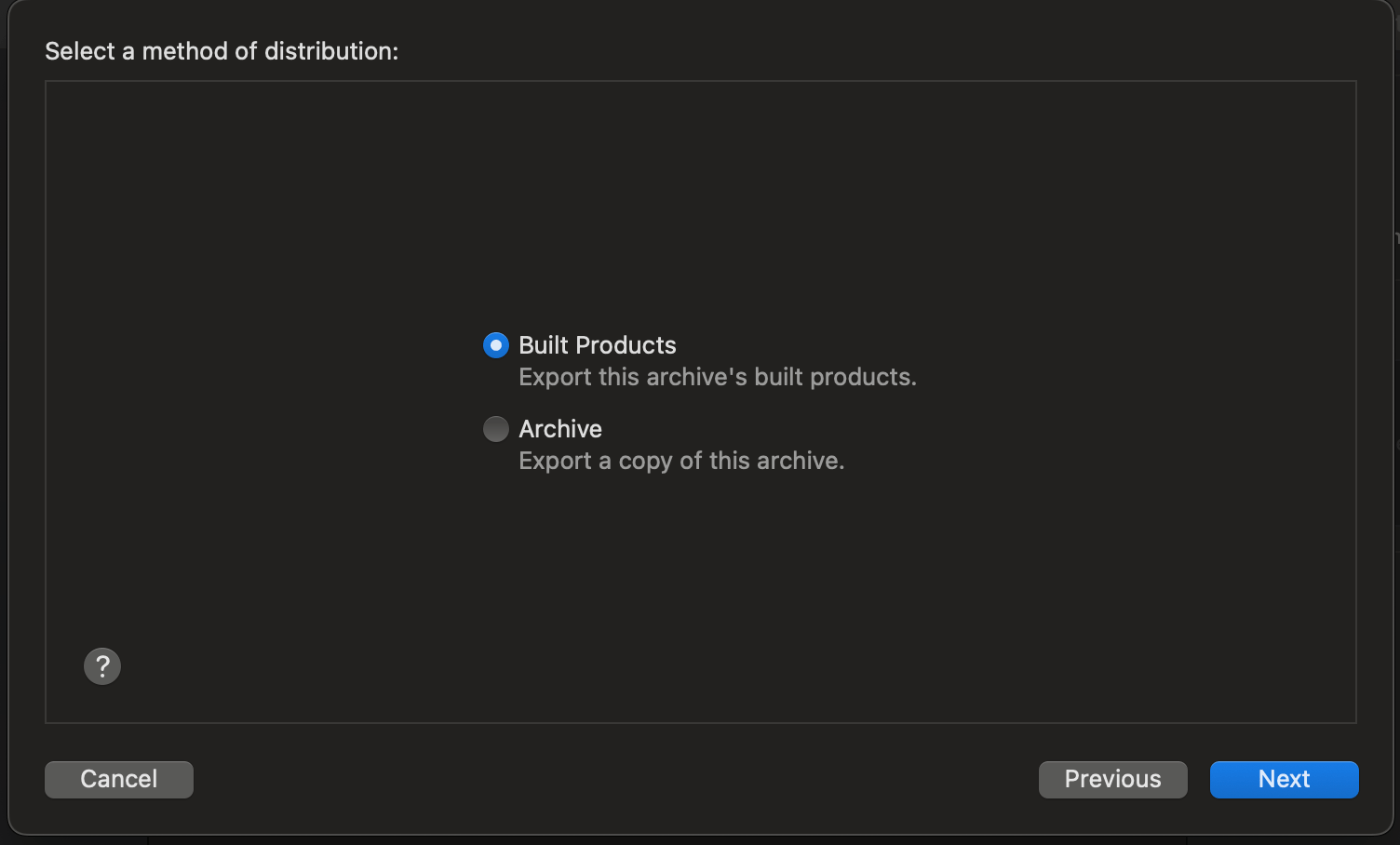Image resolution: width=1400 pixels, height=845 pixels.
Task: Show distribution help with the "?" icon
Action: point(102,666)
